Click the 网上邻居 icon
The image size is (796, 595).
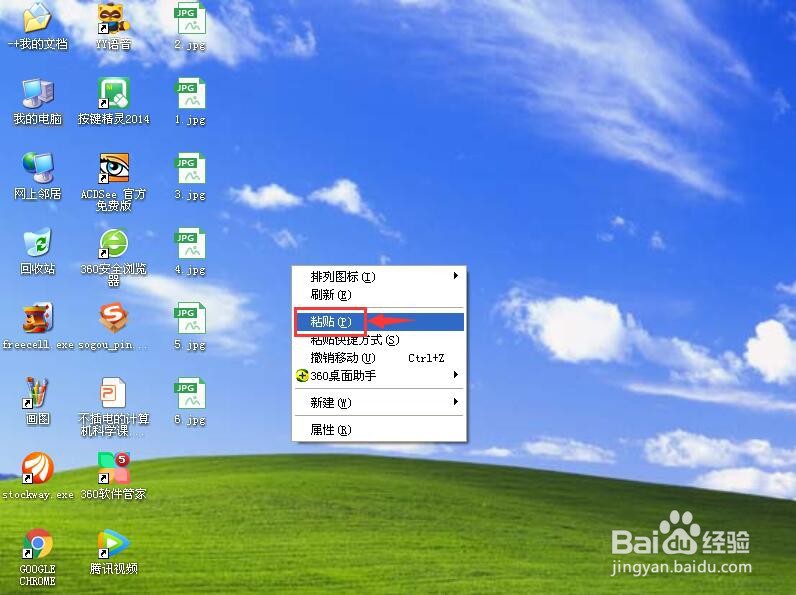[x=37, y=168]
